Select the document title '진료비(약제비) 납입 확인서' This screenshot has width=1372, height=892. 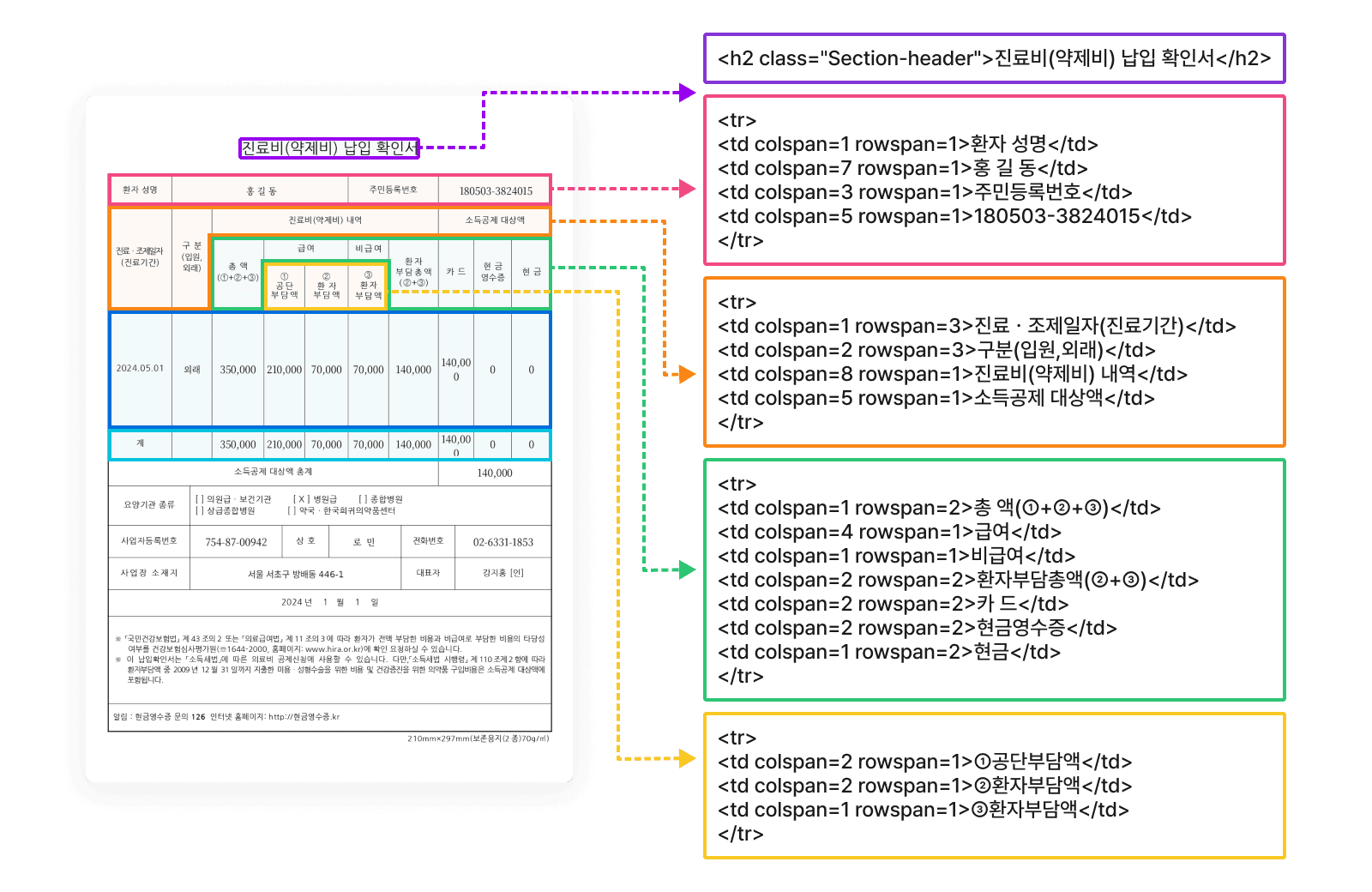point(329,148)
